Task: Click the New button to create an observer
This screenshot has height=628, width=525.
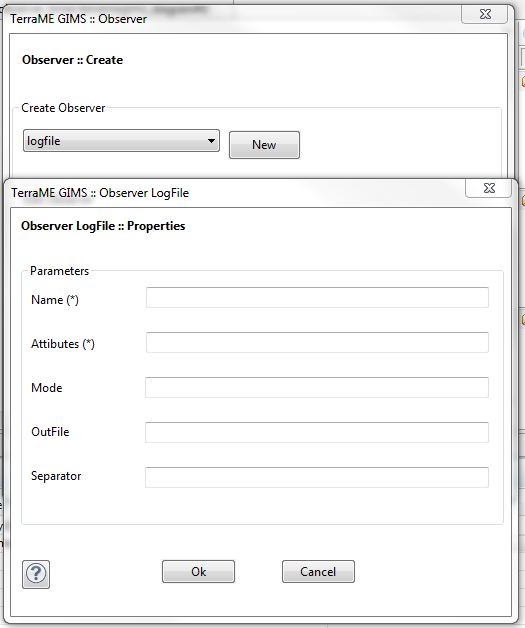Action: (x=264, y=145)
